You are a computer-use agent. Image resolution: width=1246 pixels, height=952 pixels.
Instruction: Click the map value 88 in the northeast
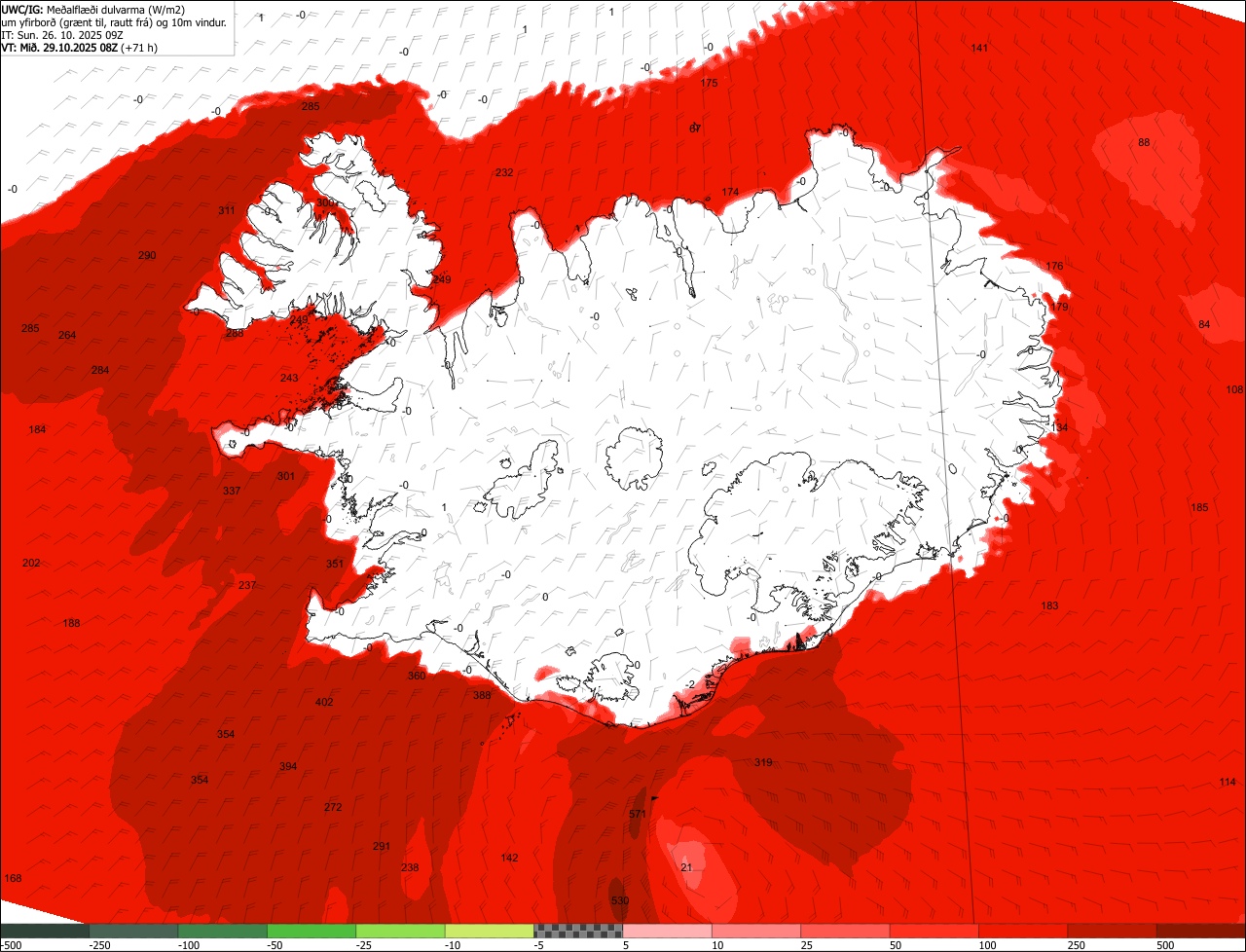pos(1144,142)
